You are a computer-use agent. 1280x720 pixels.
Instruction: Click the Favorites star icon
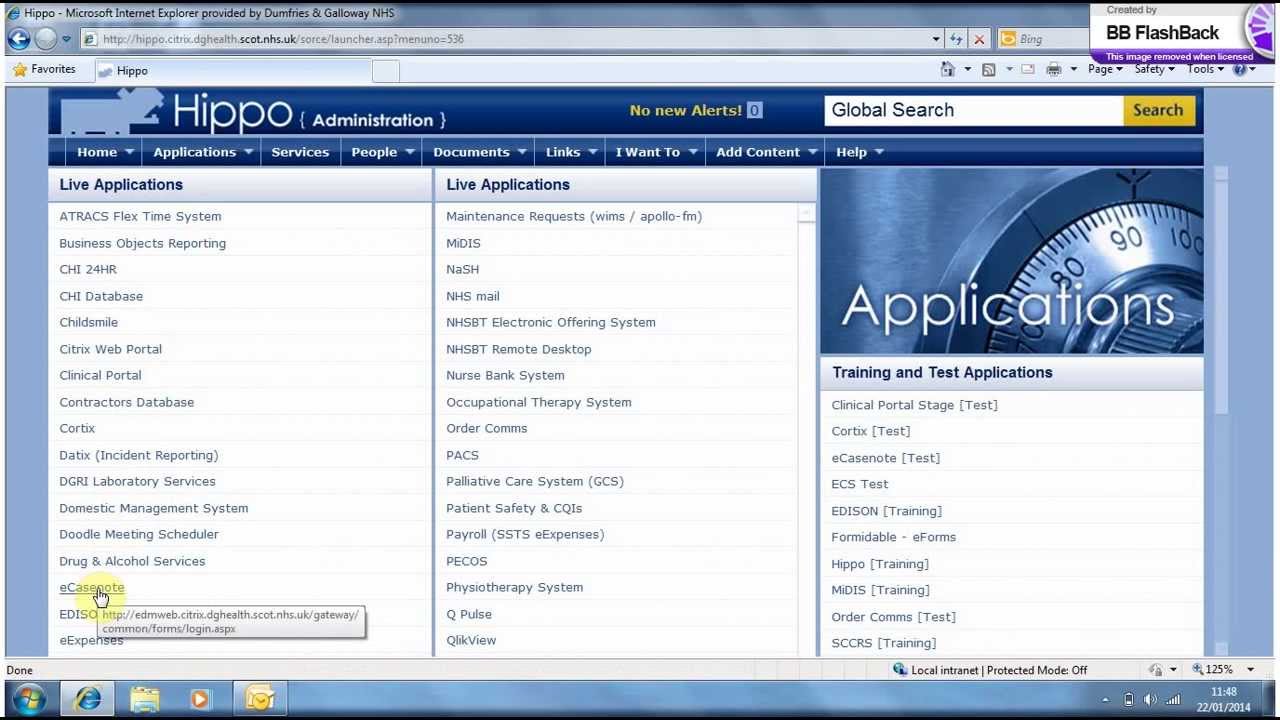pyautogui.click(x=19, y=70)
